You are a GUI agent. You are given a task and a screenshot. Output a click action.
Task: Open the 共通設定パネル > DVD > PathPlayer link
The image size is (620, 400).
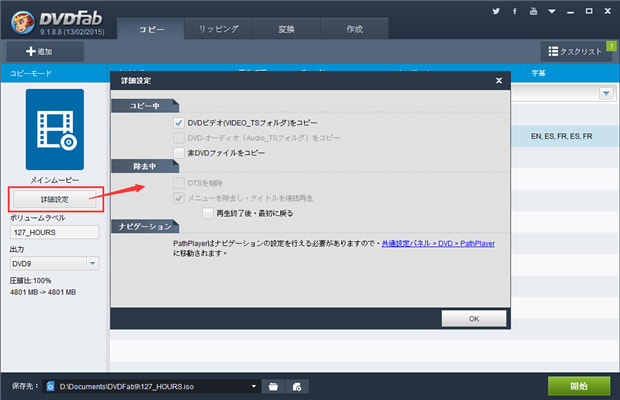pos(438,243)
